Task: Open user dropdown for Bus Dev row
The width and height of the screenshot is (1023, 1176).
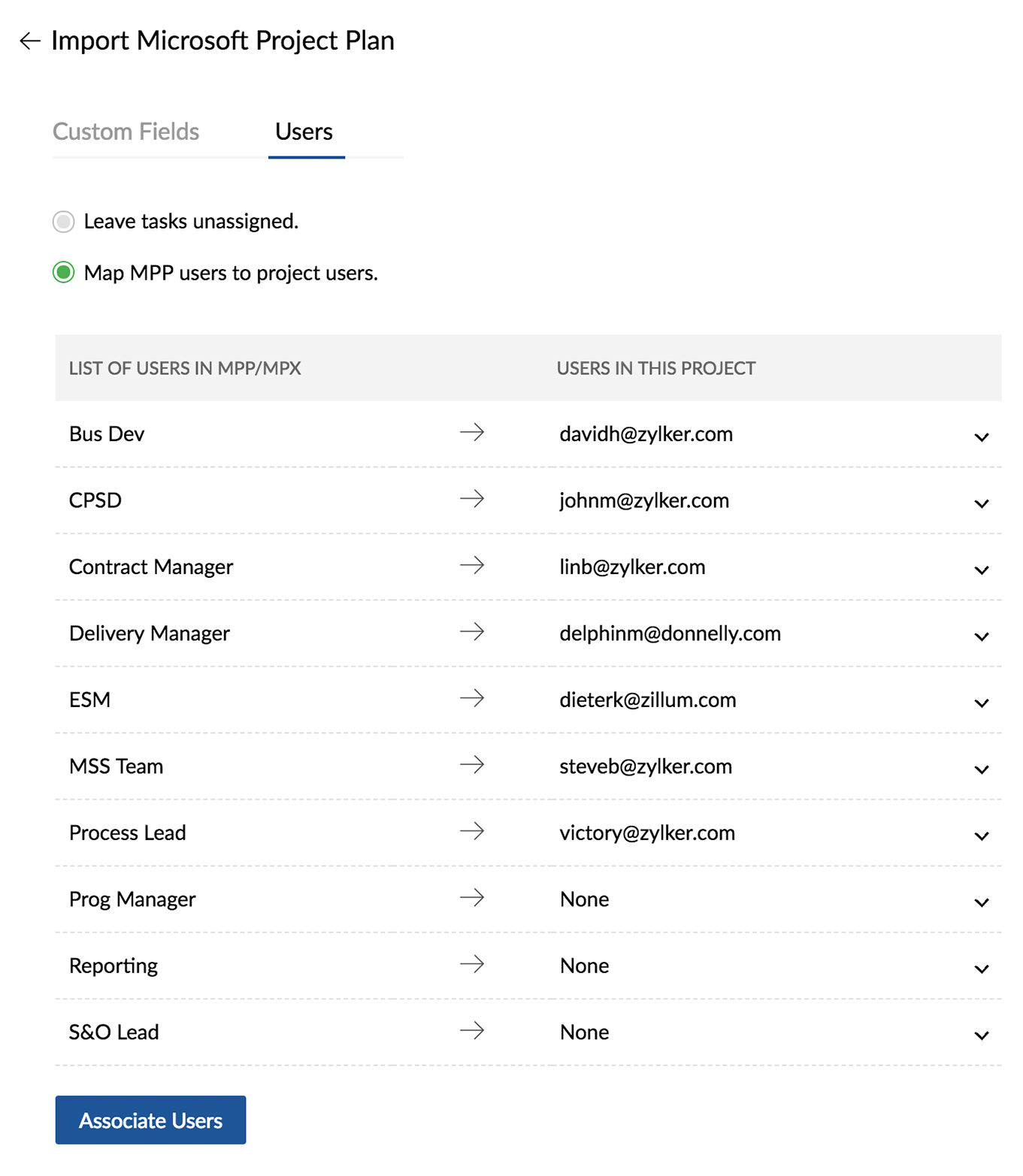Action: click(982, 437)
